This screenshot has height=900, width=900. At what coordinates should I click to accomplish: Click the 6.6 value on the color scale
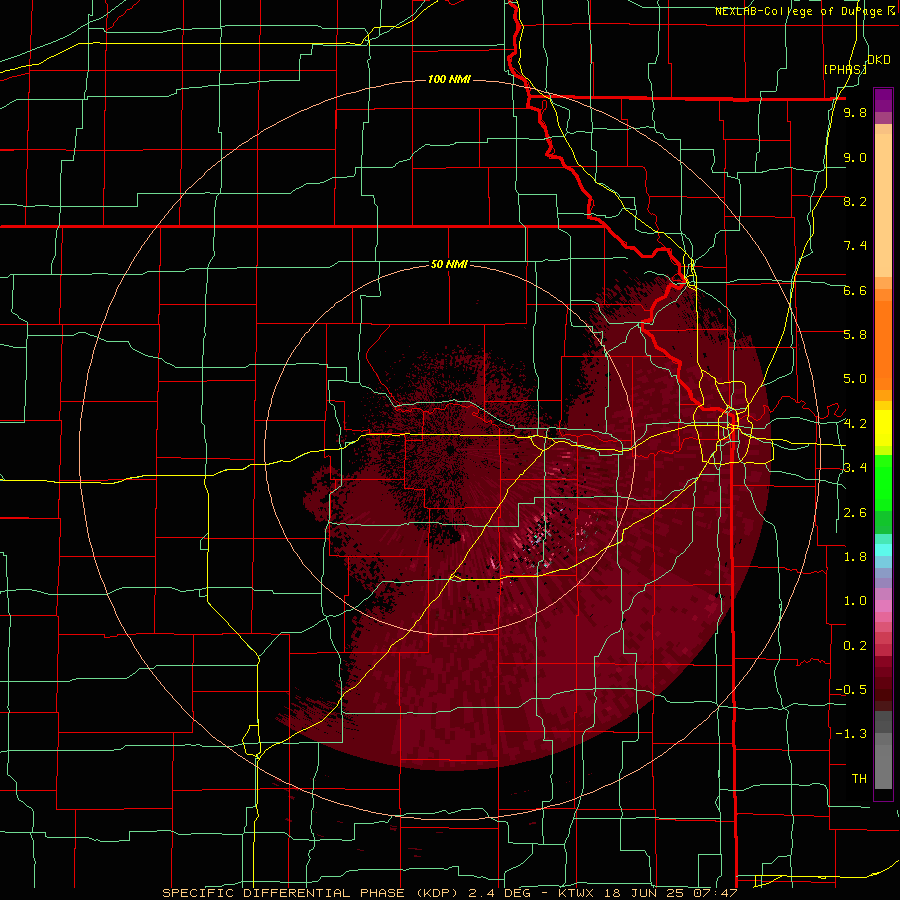855,290
